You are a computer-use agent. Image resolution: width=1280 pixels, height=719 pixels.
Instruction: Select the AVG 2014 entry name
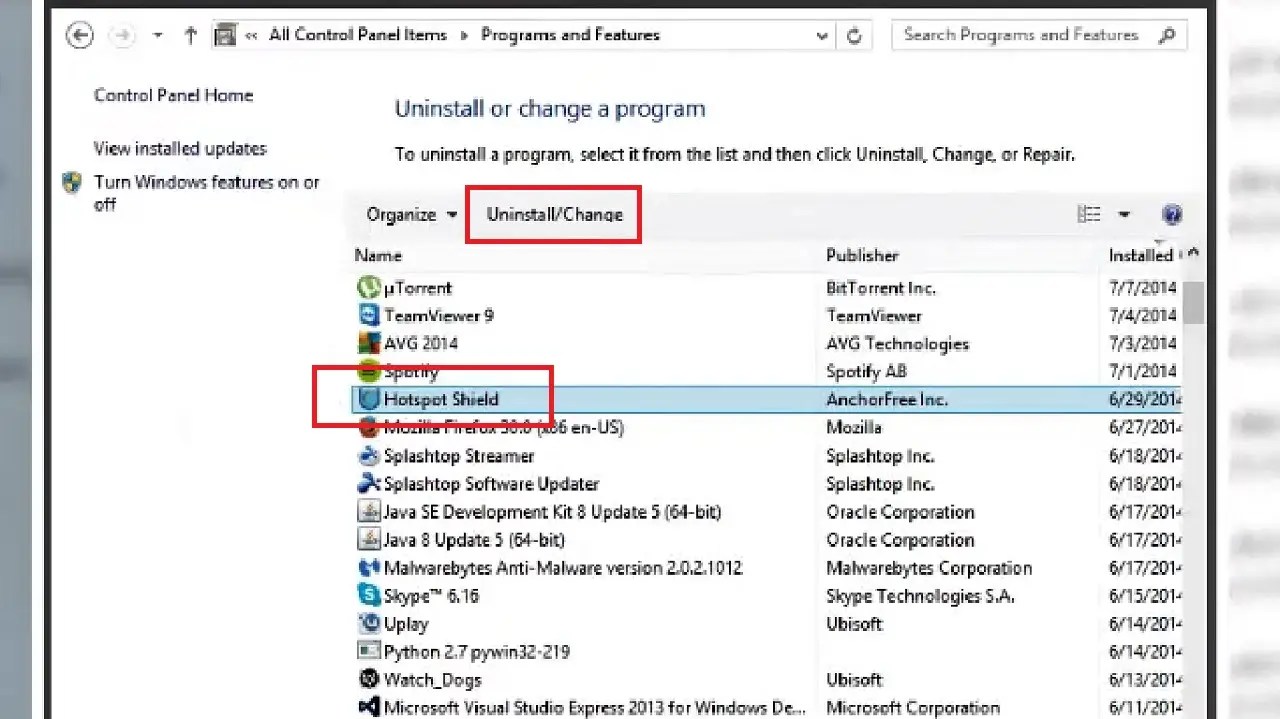421,343
